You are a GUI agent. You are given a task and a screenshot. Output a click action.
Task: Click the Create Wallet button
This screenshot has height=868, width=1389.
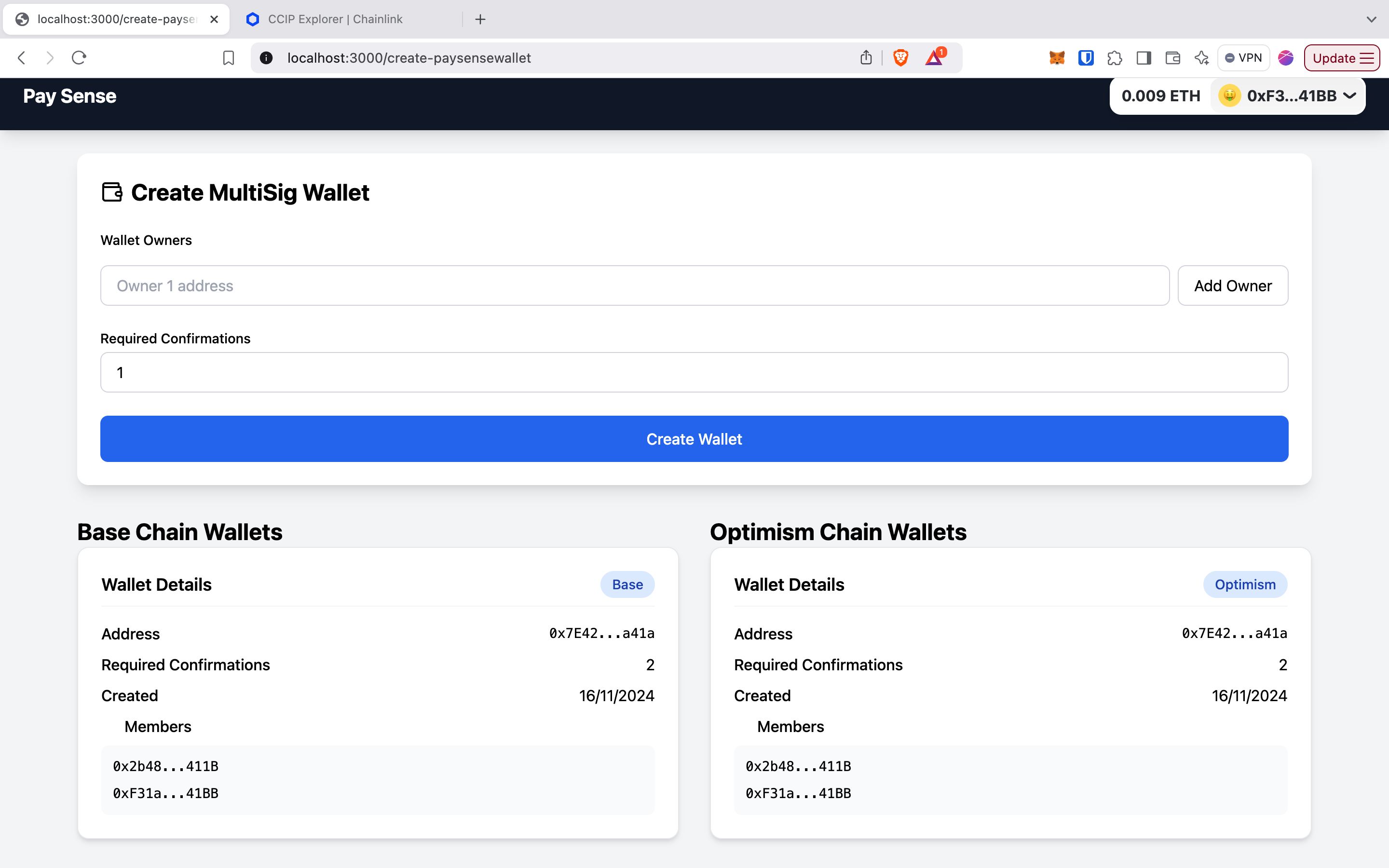694,439
